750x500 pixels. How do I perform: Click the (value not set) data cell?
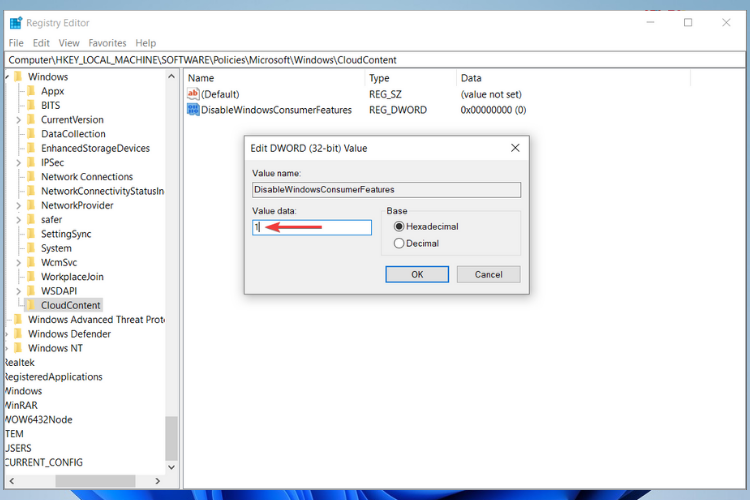(x=491, y=94)
